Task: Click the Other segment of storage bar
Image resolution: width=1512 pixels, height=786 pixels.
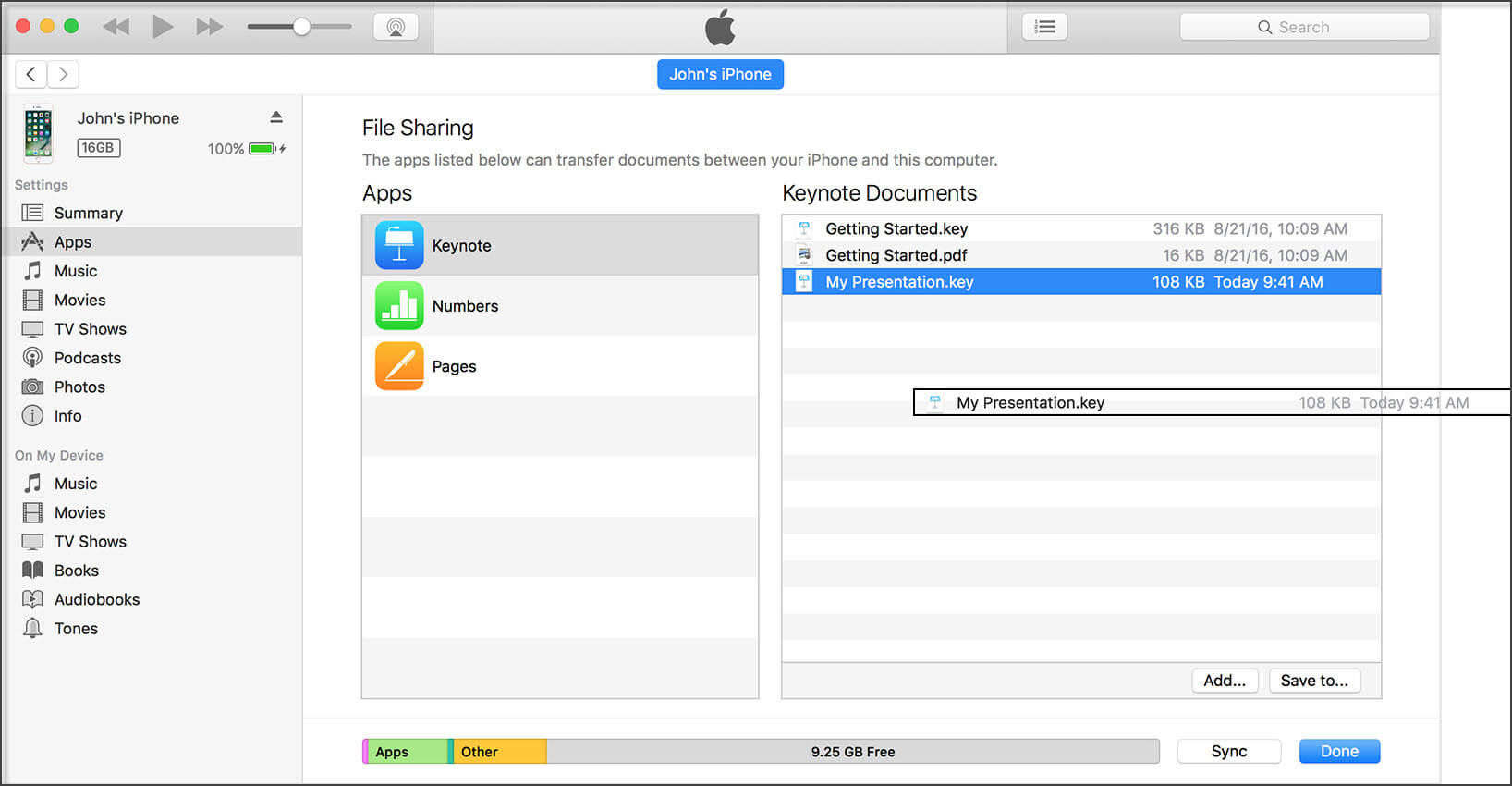Action: pyautogui.click(x=500, y=752)
